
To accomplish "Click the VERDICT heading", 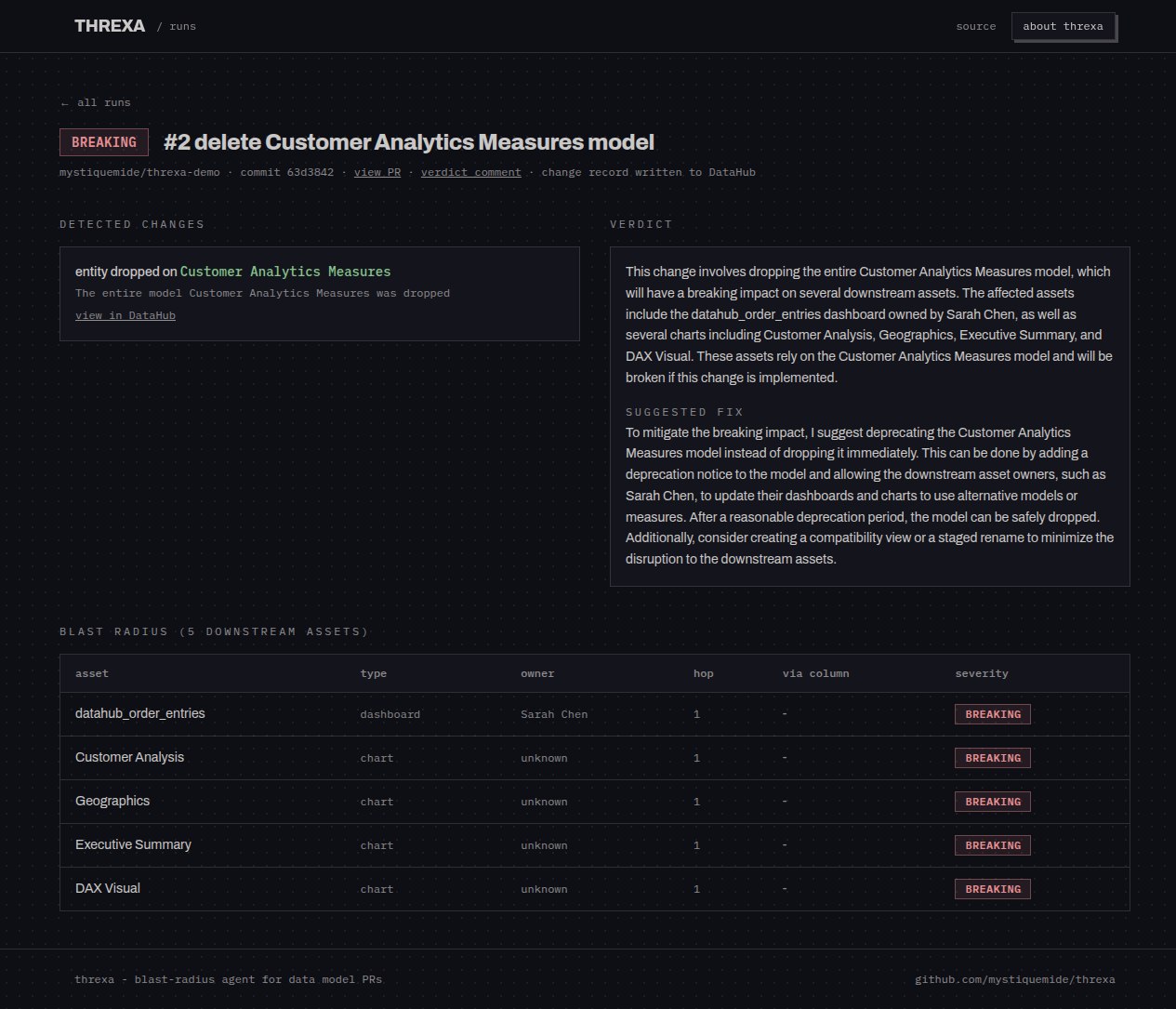I will point(641,224).
